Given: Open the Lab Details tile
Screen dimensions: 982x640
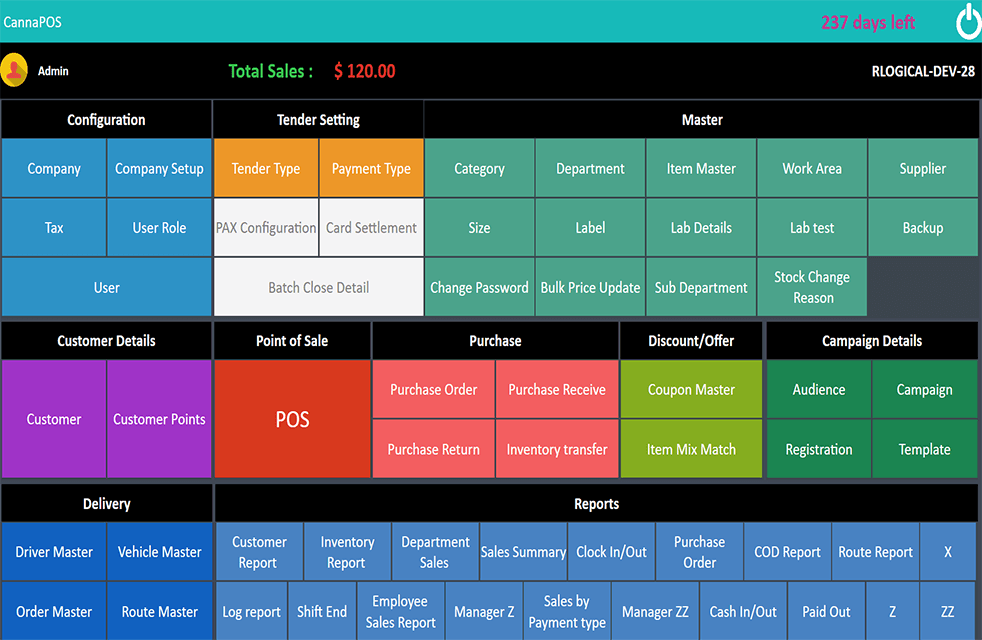Looking at the screenshot, I should click(701, 227).
